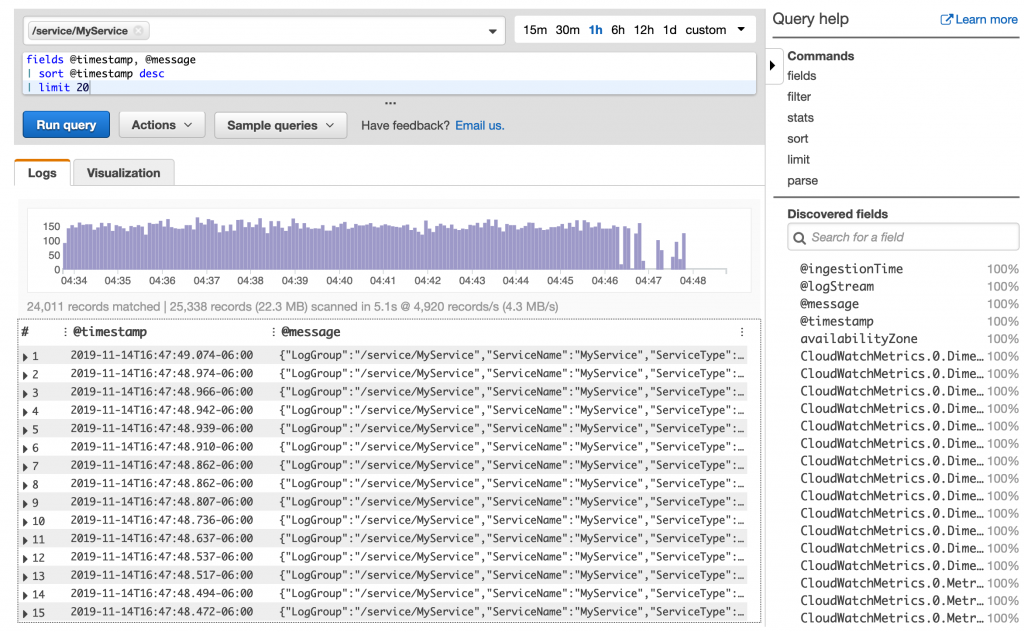The width and height of the screenshot is (1024, 632).
Task: Select the Logs tab
Action: pyautogui.click(x=41, y=172)
